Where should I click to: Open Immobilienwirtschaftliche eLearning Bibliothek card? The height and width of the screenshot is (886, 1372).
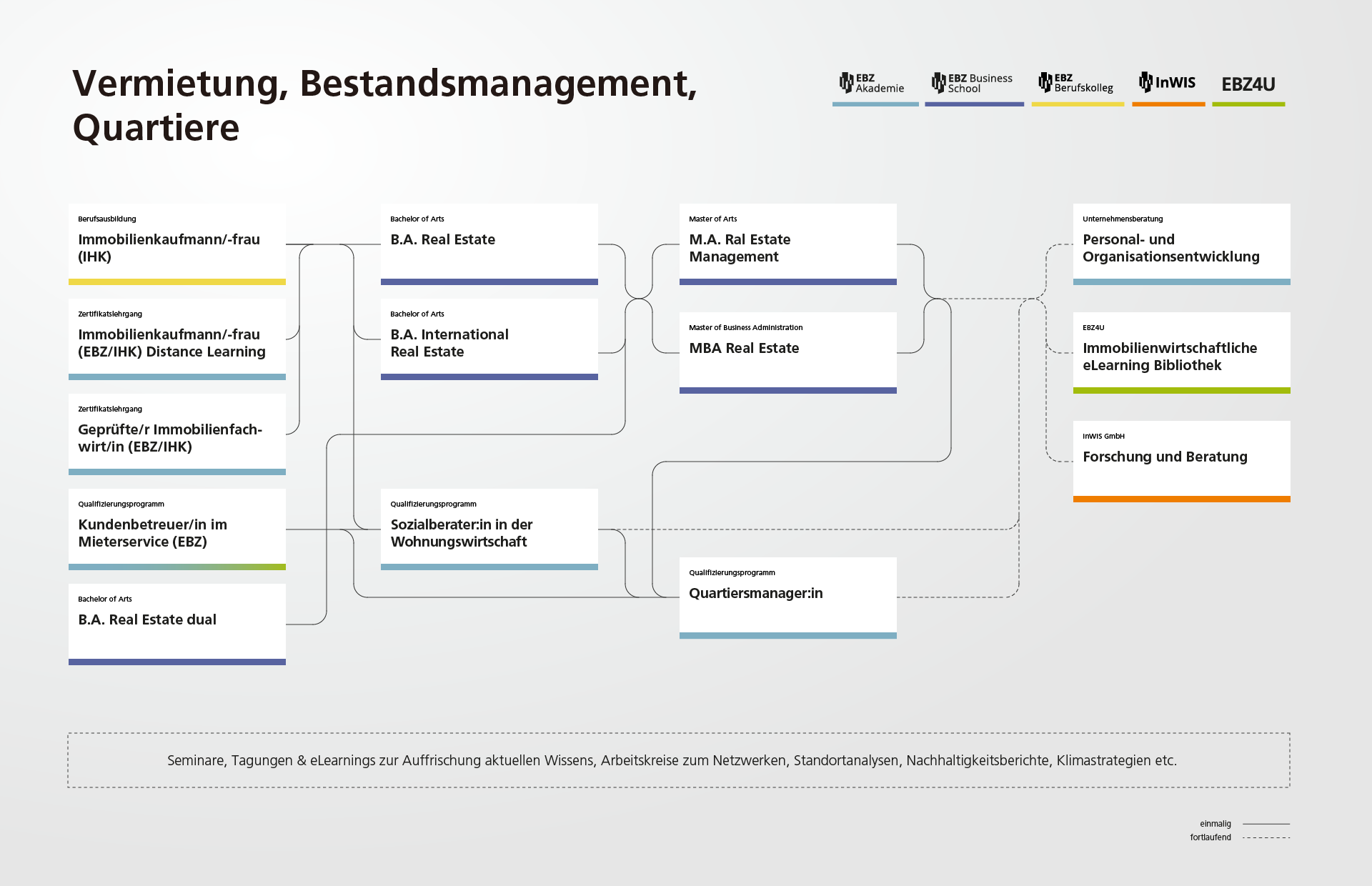click(x=1182, y=353)
